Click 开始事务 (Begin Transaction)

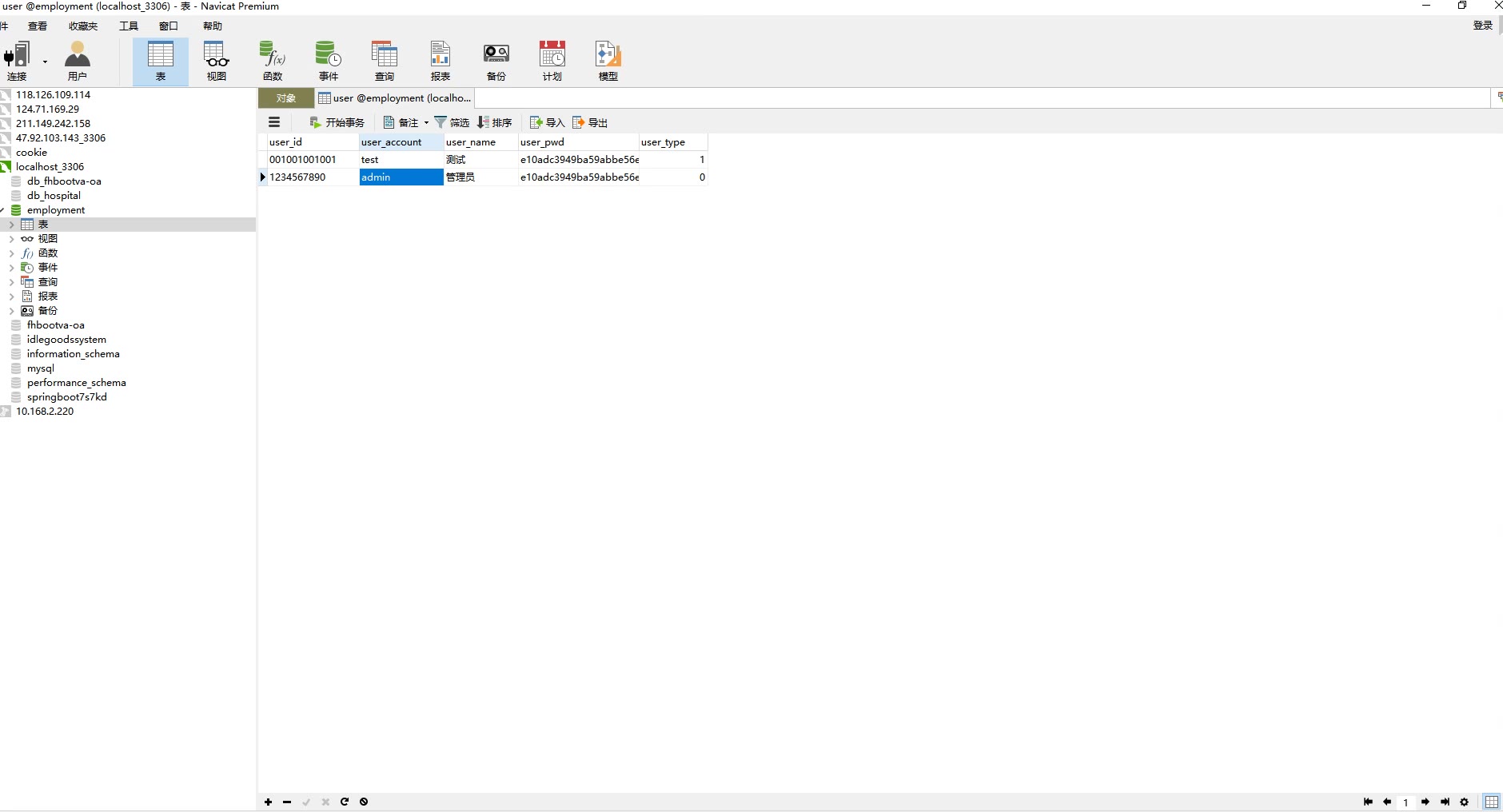click(337, 122)
